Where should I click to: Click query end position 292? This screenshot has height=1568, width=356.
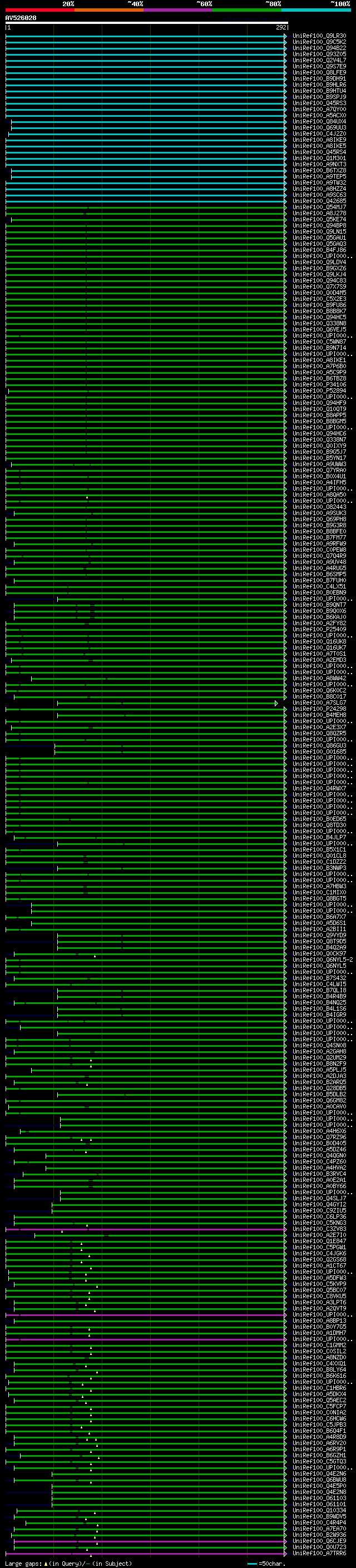pyautogui.click(x=280, y=27)
